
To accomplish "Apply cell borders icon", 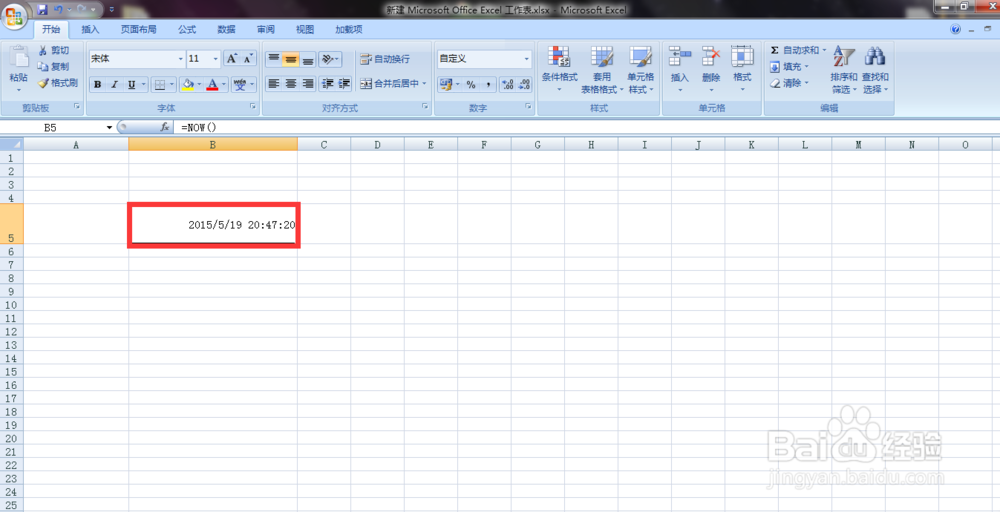I will click(x=161, y=84).
